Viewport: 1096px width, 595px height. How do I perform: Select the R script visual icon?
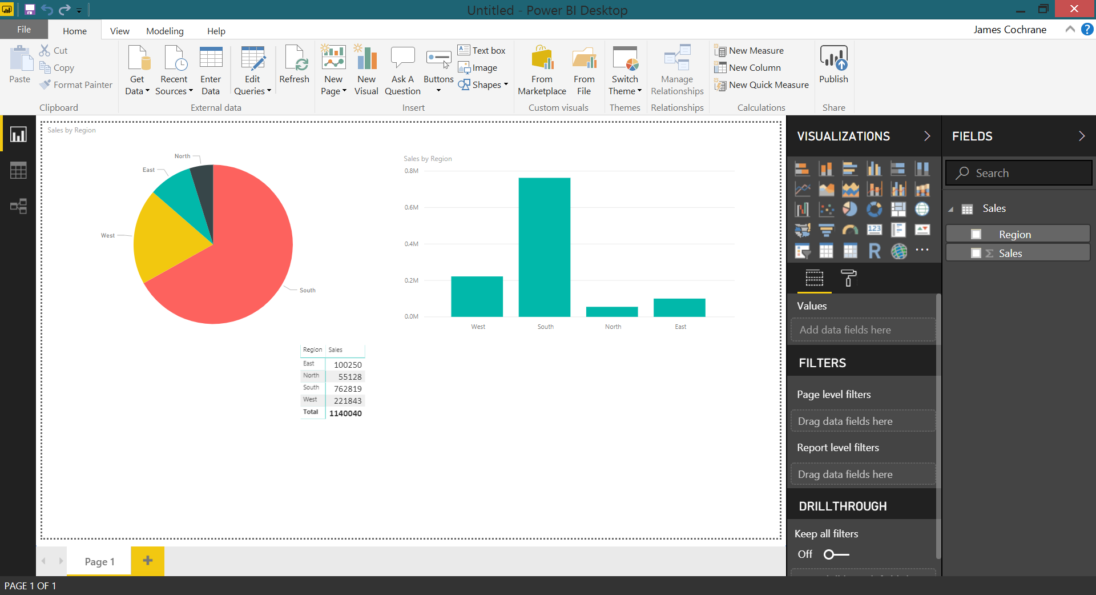click(x=875, y=250)
